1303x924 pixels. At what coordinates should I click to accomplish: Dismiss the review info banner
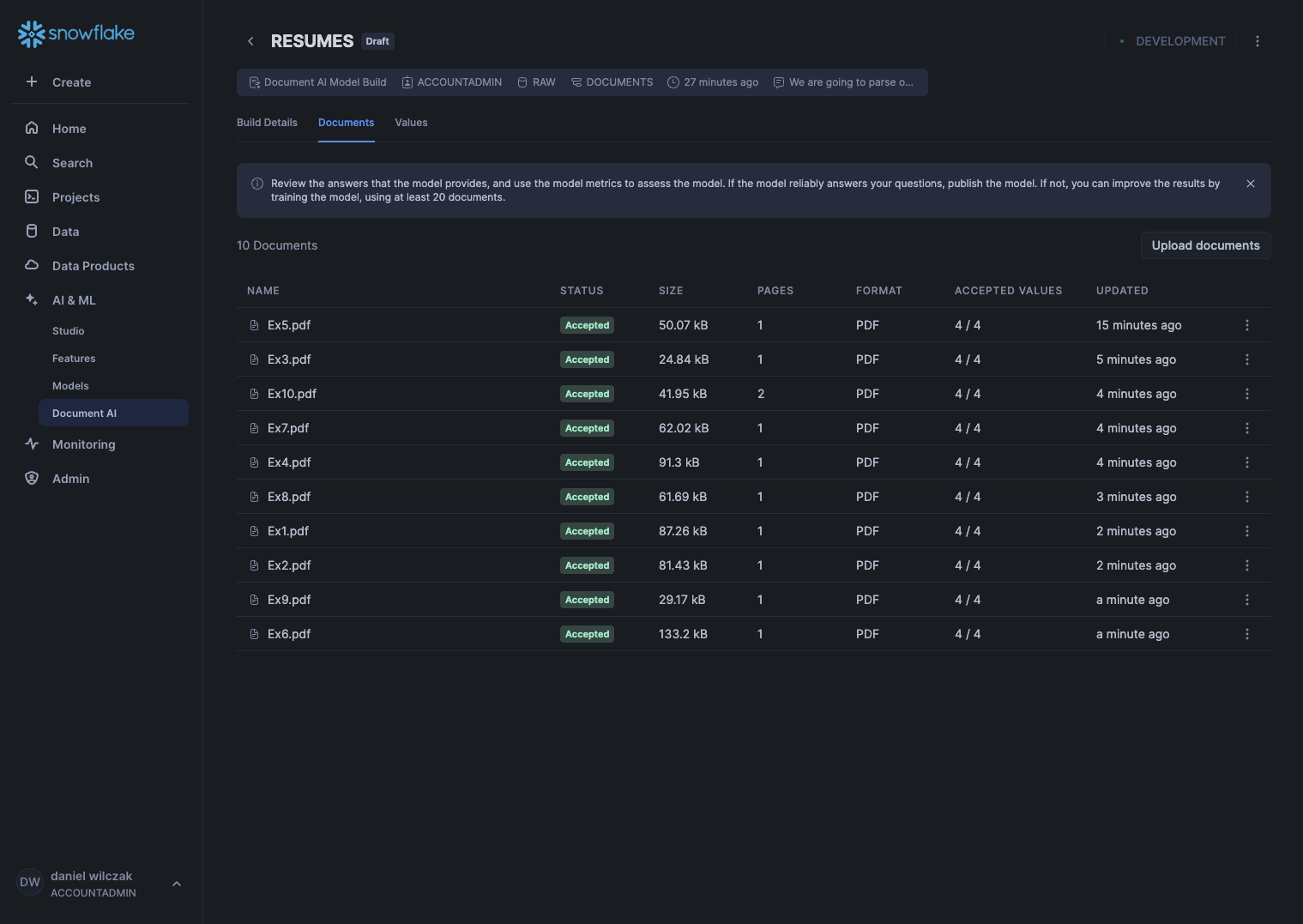coord(1251,184)
